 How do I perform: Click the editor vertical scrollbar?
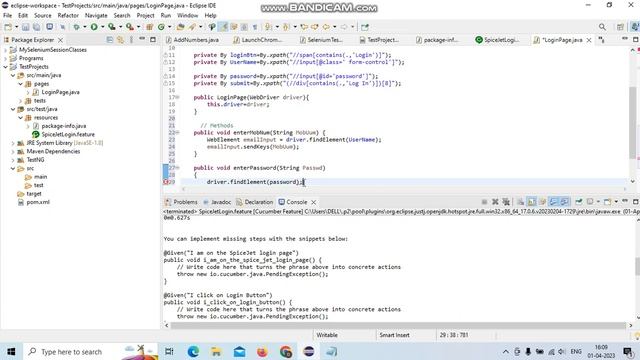point(633,122)
